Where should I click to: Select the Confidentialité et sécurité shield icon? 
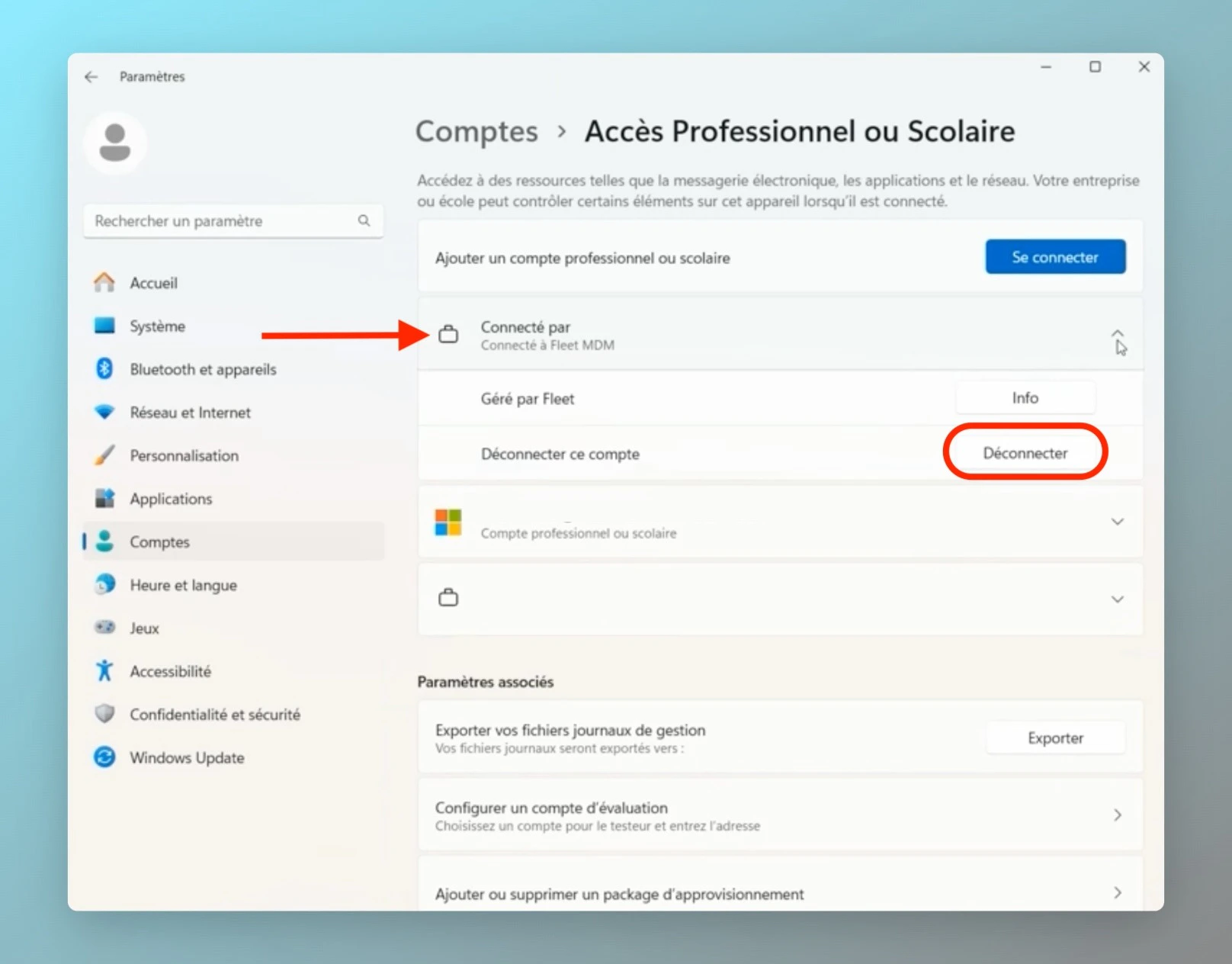click(104, 715)
